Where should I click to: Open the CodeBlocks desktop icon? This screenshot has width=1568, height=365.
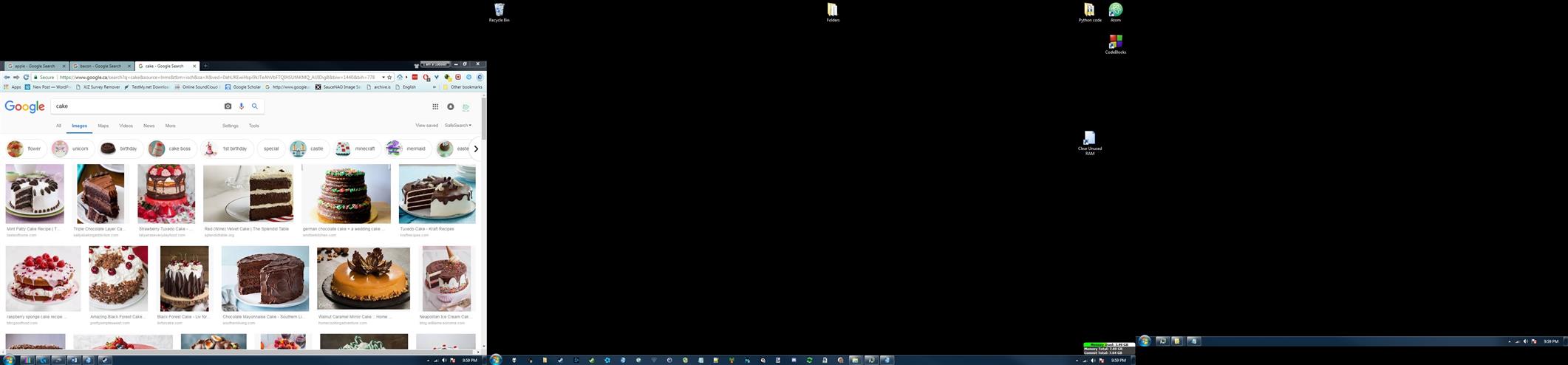pos(1115,44)
